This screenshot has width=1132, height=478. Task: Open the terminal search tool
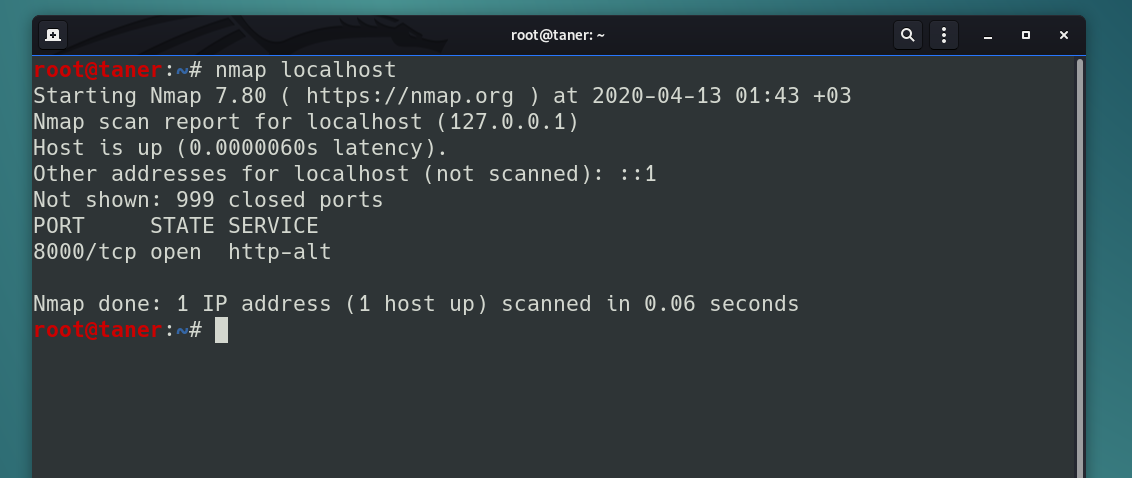907,35
